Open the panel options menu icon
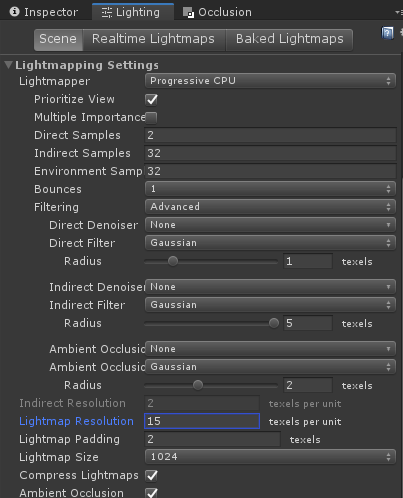Viewport: 403px width, 498px height. [399, 12]
